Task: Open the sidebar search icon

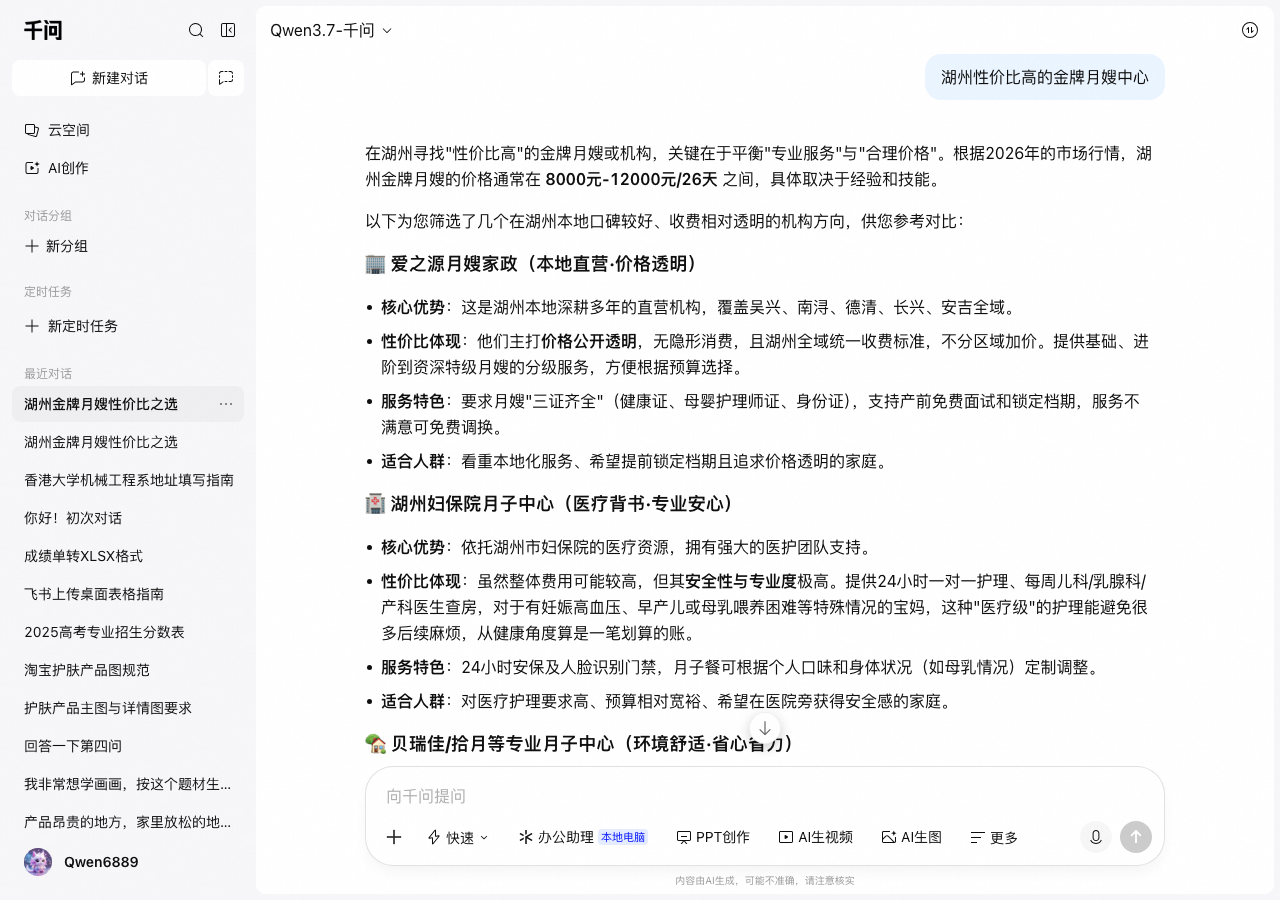Action: [196, 30]
